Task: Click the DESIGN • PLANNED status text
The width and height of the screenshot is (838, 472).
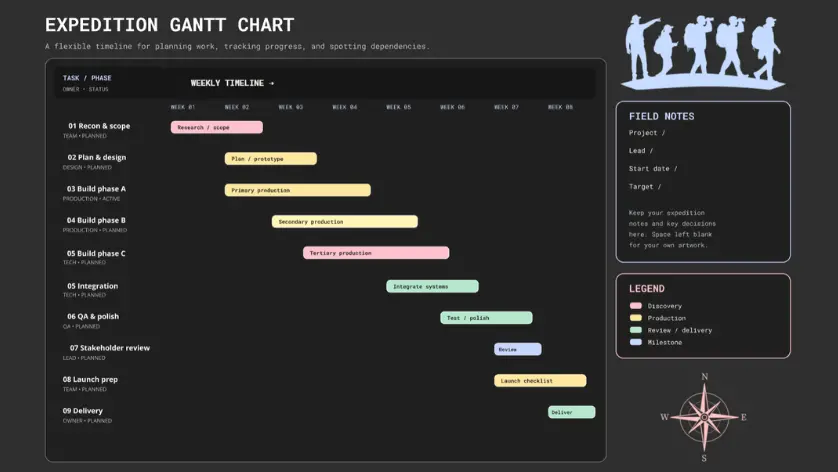Action: tap(87, 167)
